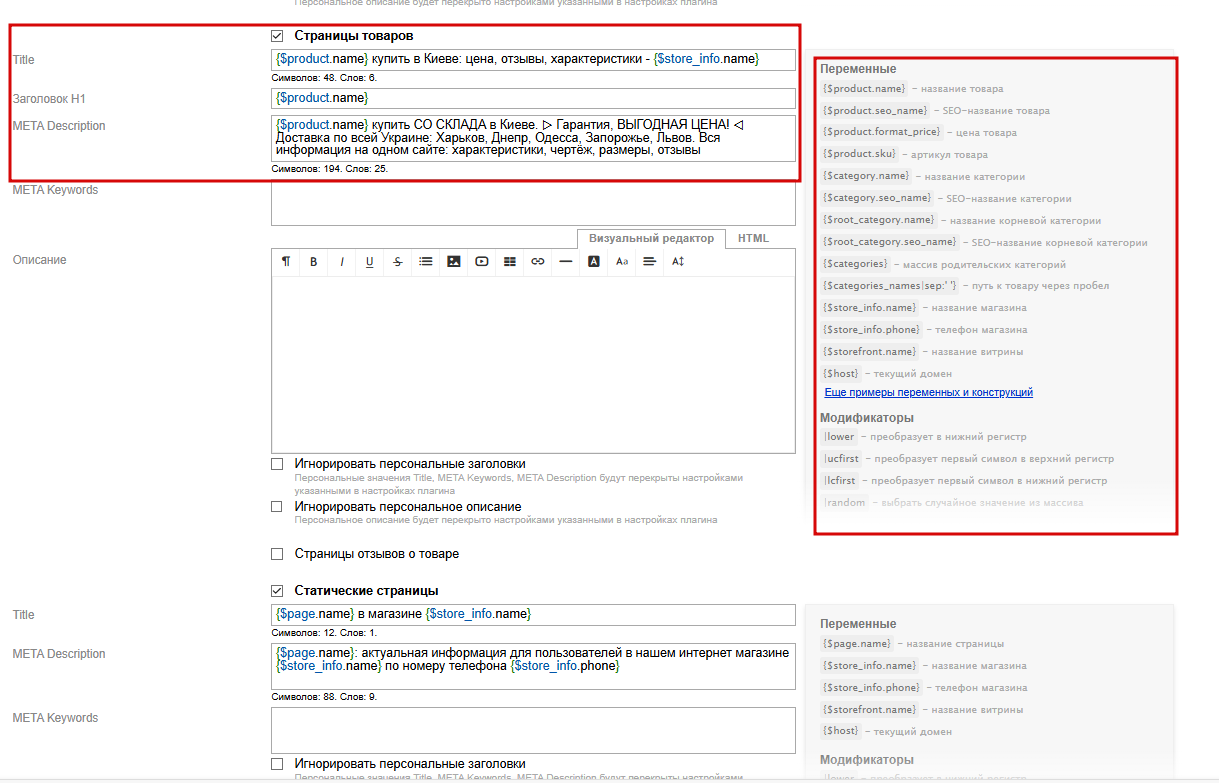The width and height of the screenshot is (1219, 783).
Task: Open the font color tool in the editor
Action: coord(594,261)
